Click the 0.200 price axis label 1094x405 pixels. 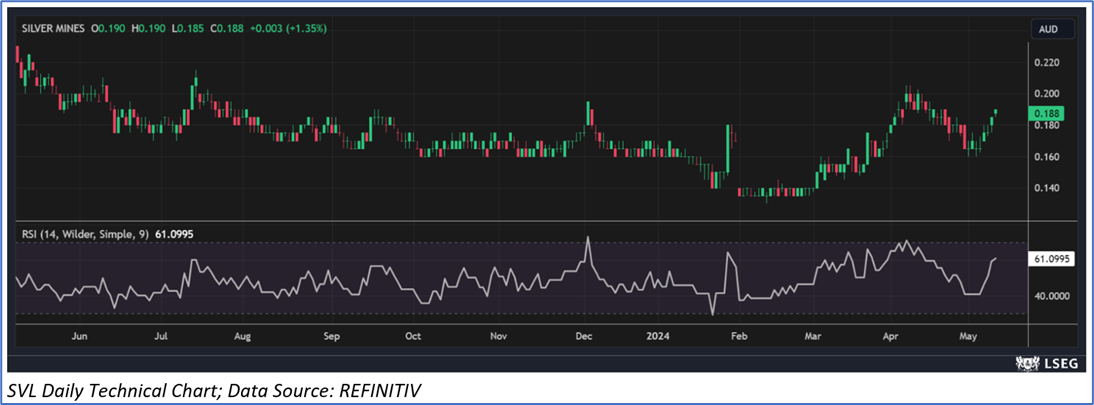1049,94
